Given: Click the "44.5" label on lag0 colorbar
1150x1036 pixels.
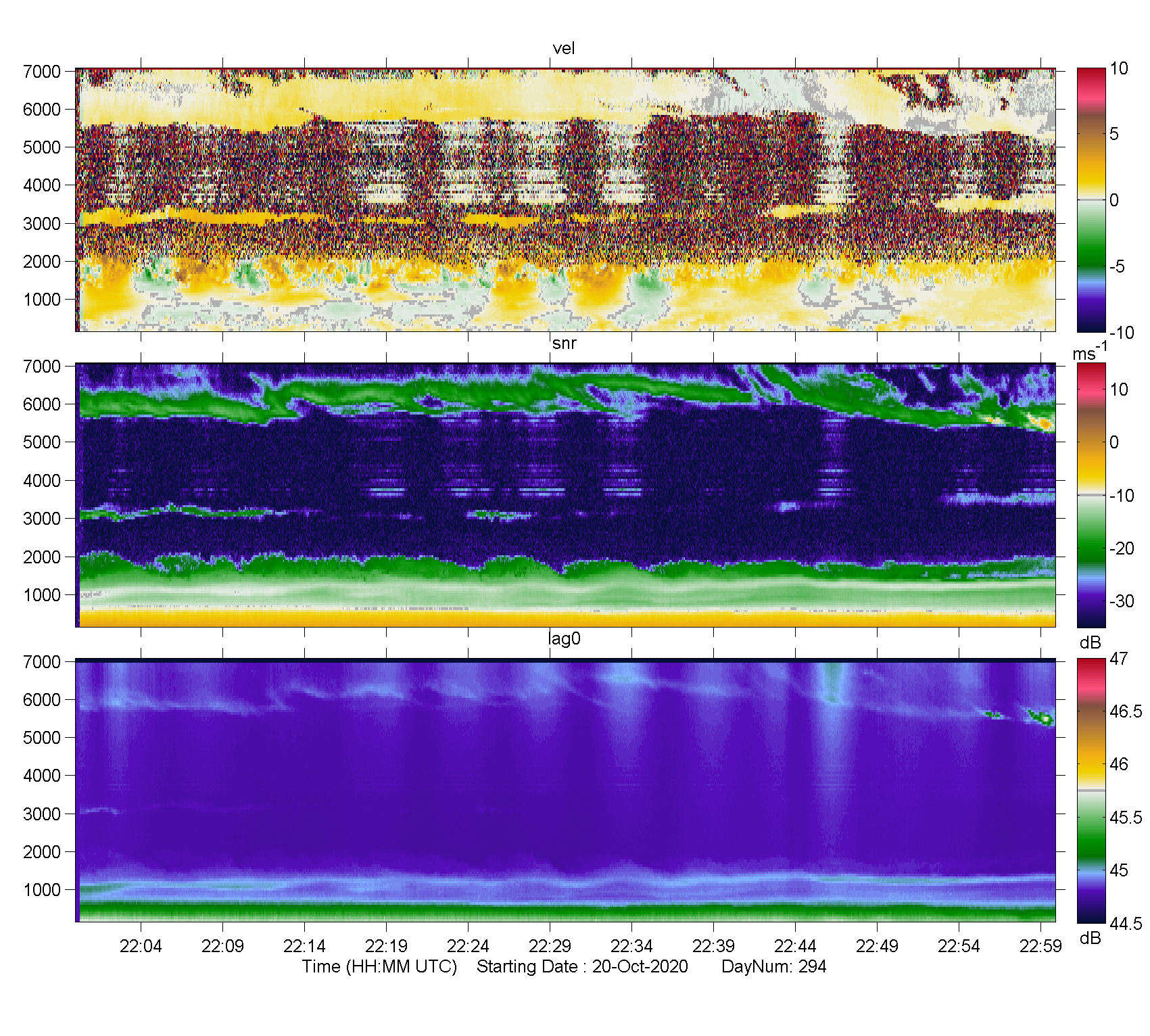Looking at the screenshot, I should [1126, 924].
